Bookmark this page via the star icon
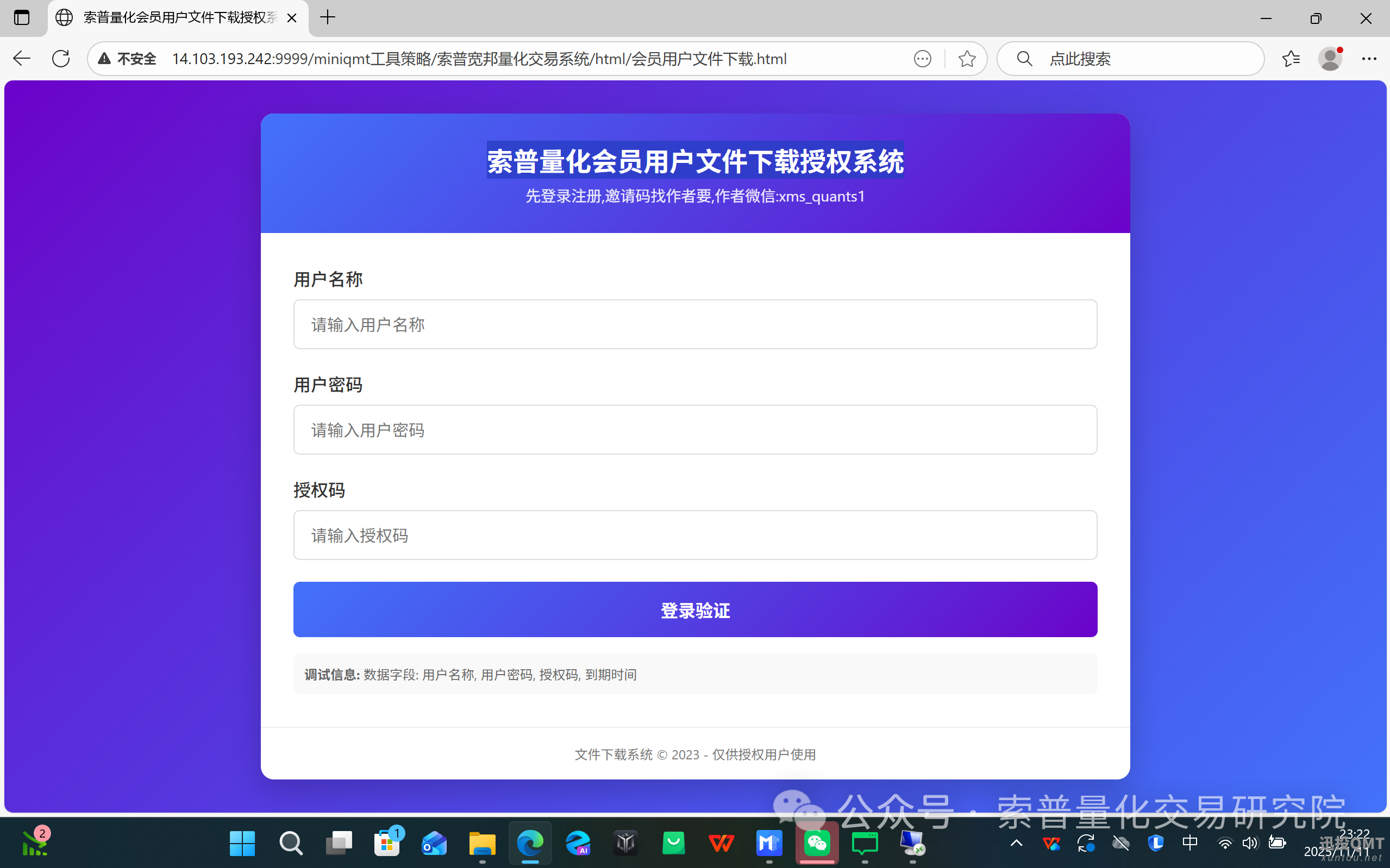The height and width of the screenshot is (868, 1390). pyautogui.click(x=967, y=58)
